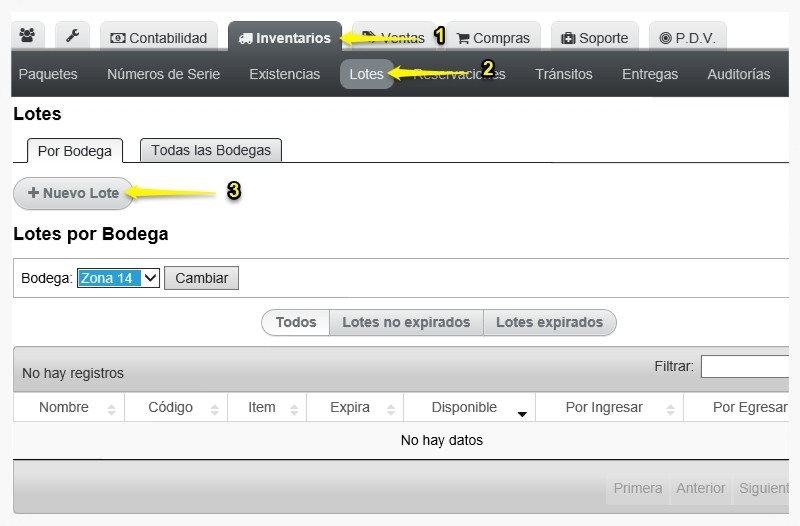Select the Lotes submenu item
This screenshot has height=526, width=800.
click(x=366, y=74)
